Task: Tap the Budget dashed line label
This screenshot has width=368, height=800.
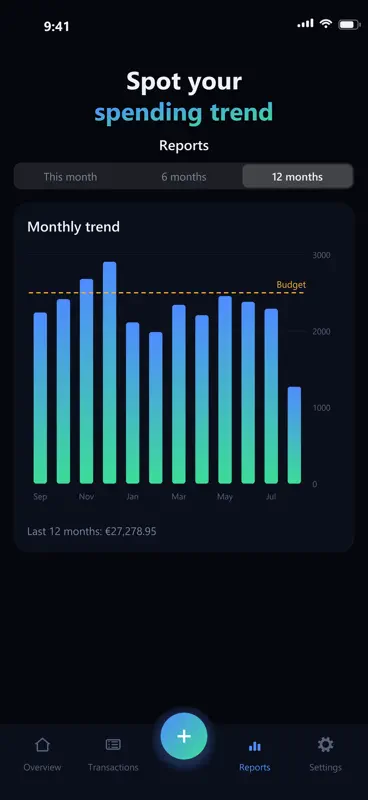Action: click(291, 285)
